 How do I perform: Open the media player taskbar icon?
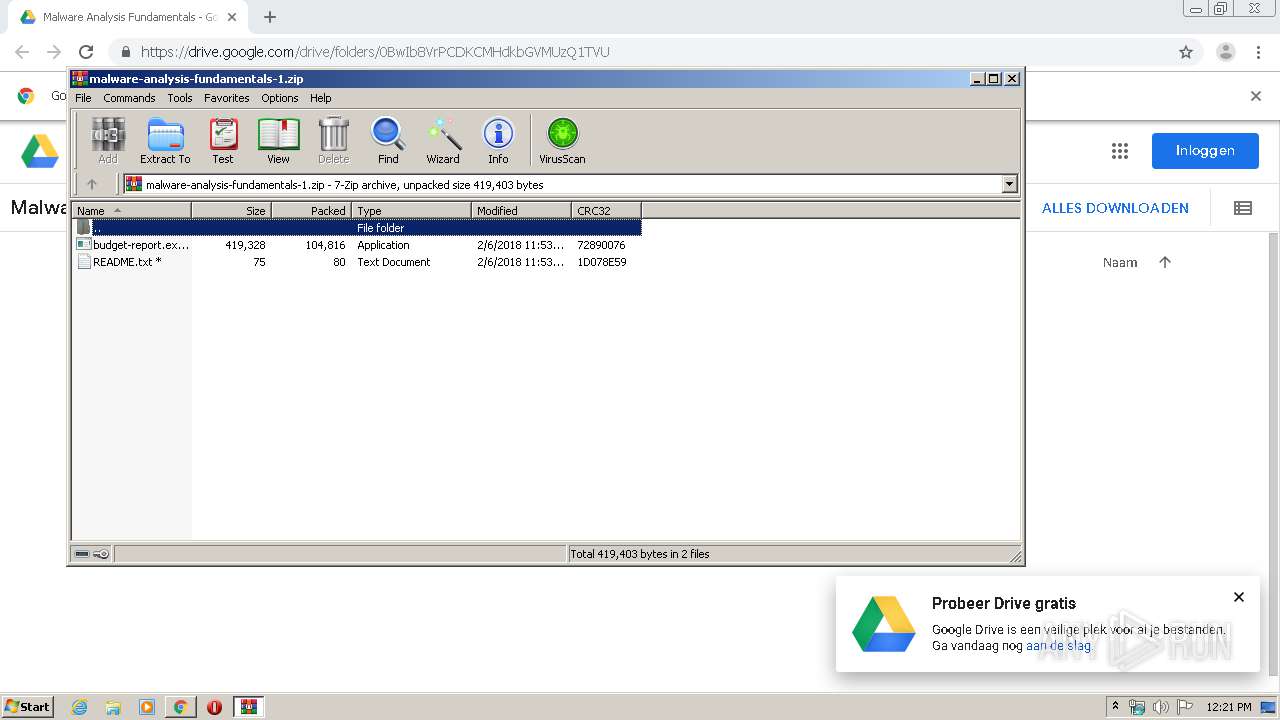[x=147, y=707]
